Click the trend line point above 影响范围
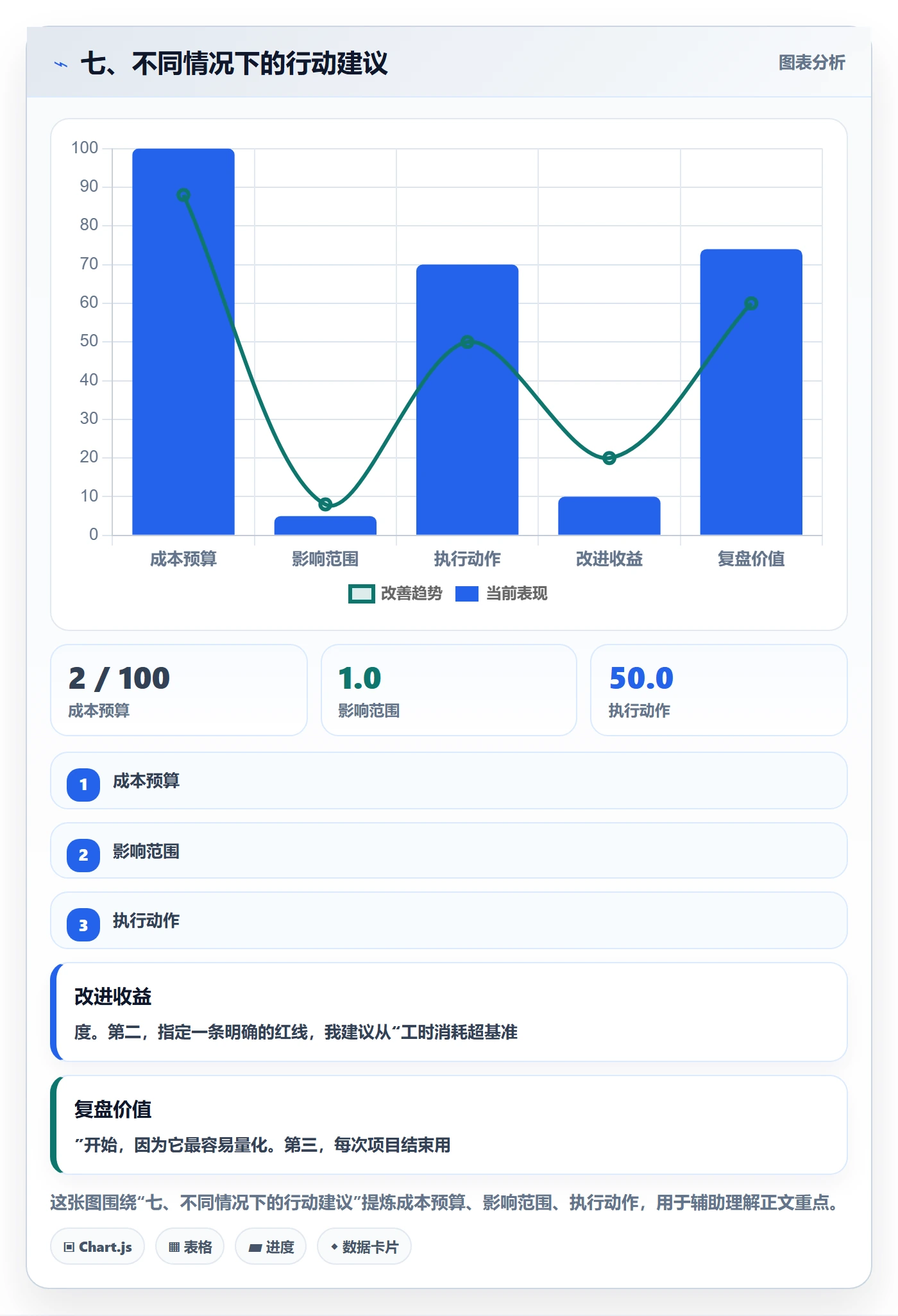This screenshot has width=898, height=1316. pos(325,504)
